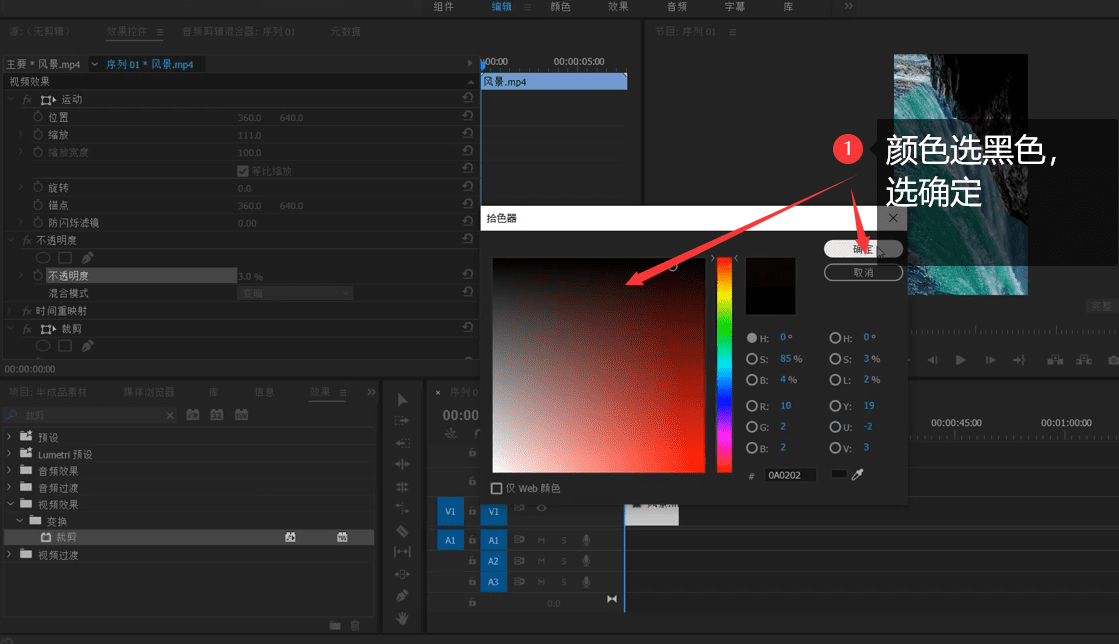
Task: Confirm color with the 确定 button
Action: 863,248
